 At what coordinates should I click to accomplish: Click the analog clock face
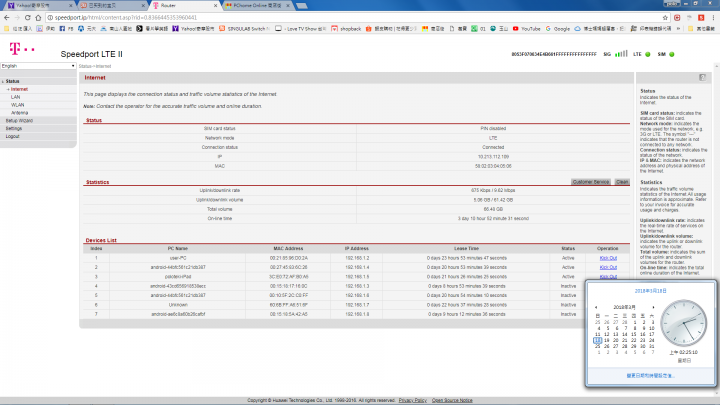683,323
